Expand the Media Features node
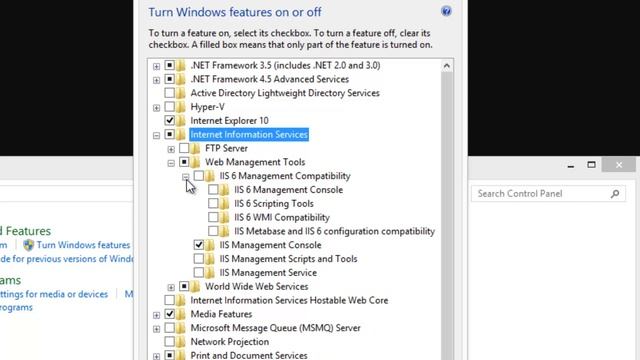This screenshot has width=640, height=360. tap(156, 315)
